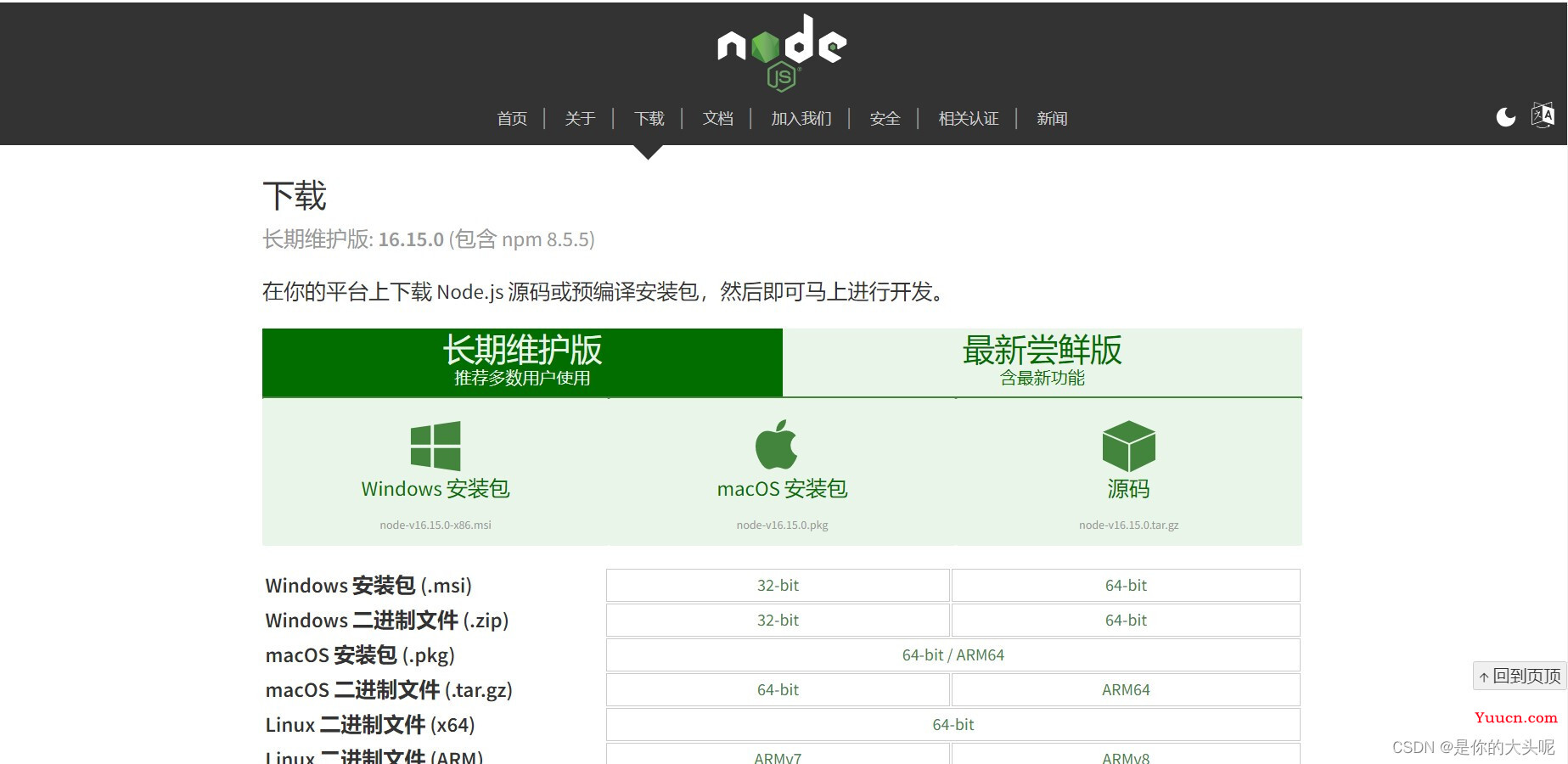Toggle dark mode moon icon
The height and width of the screenshot is (764, 1568).
point(1506,117)
